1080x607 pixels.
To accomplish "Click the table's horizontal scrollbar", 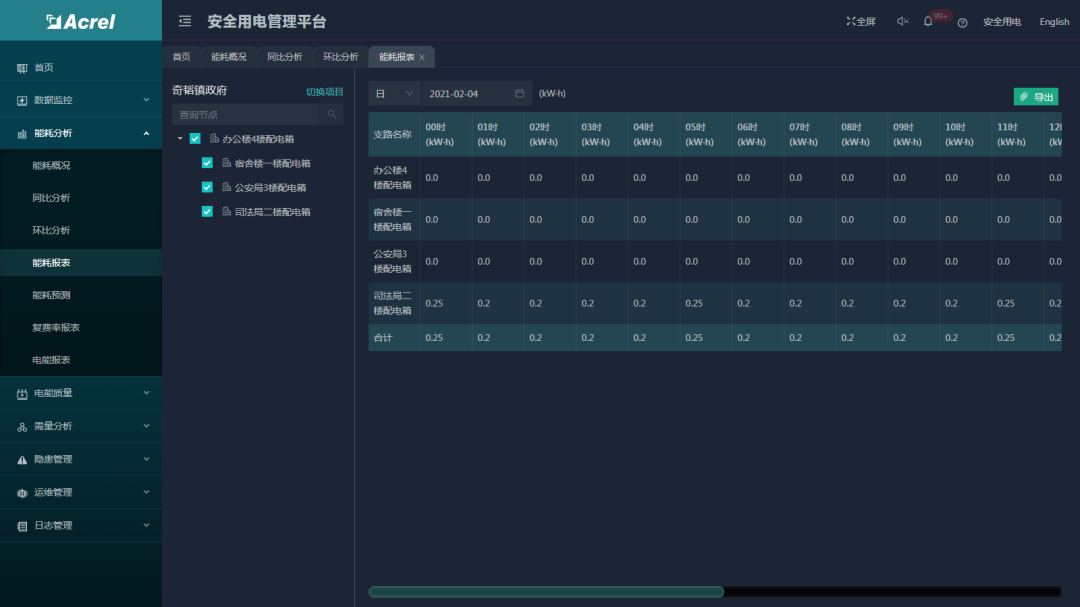I will 546,592.
